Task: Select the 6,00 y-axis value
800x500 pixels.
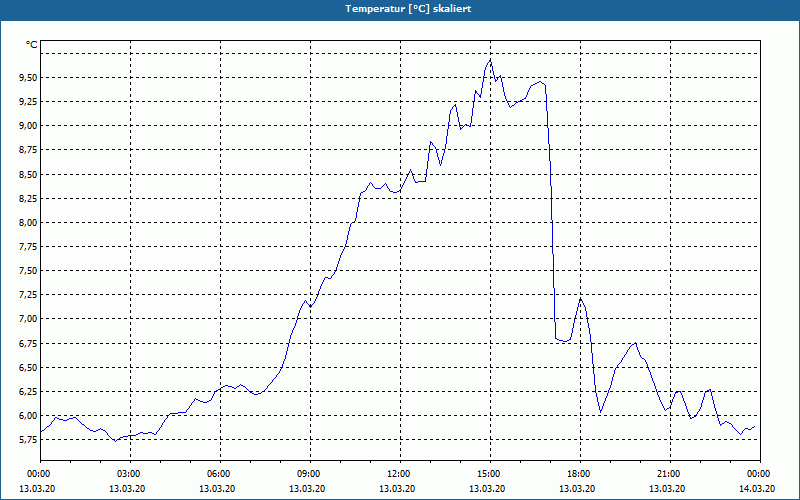Action: coord(29,416)
